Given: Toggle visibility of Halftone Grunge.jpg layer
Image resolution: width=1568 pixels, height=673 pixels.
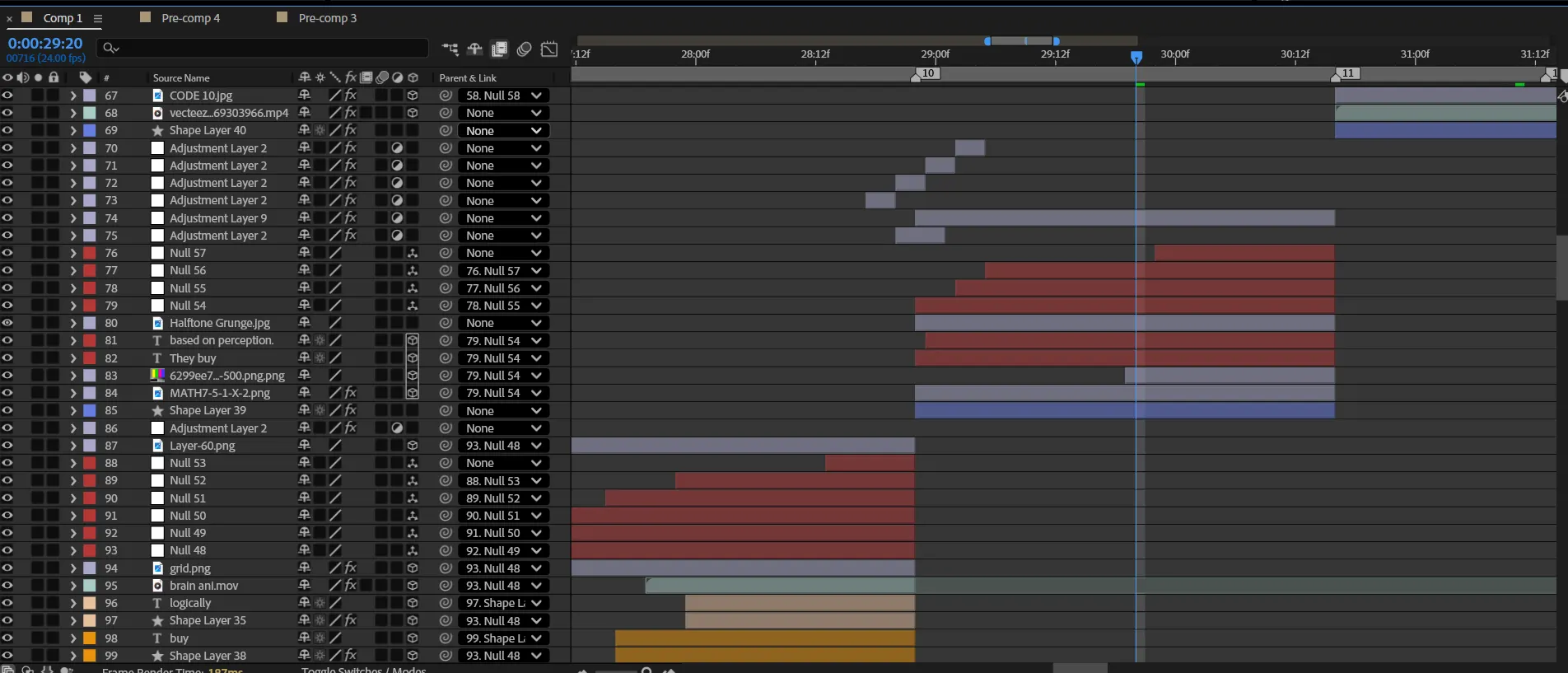Looking at the screenshot, I should [x=7, y=323].
